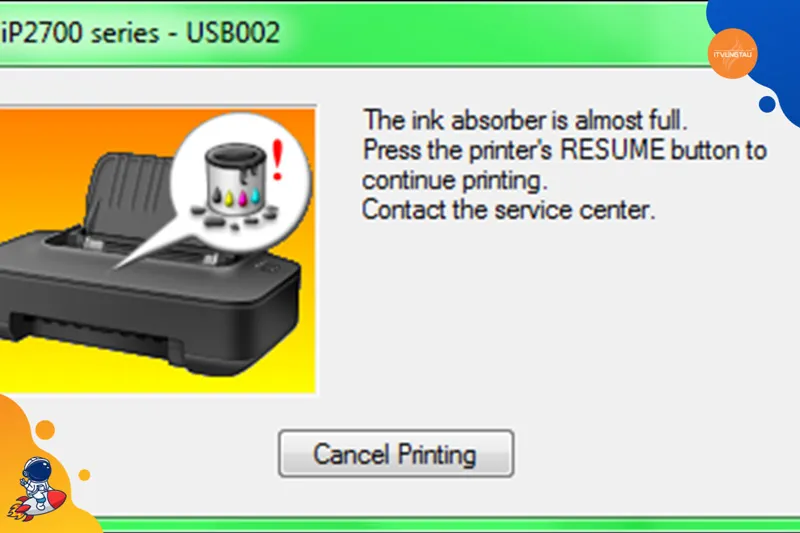Select the yellow ink drop icon
The height and width of the screenshot is (533, 800).
229,198
